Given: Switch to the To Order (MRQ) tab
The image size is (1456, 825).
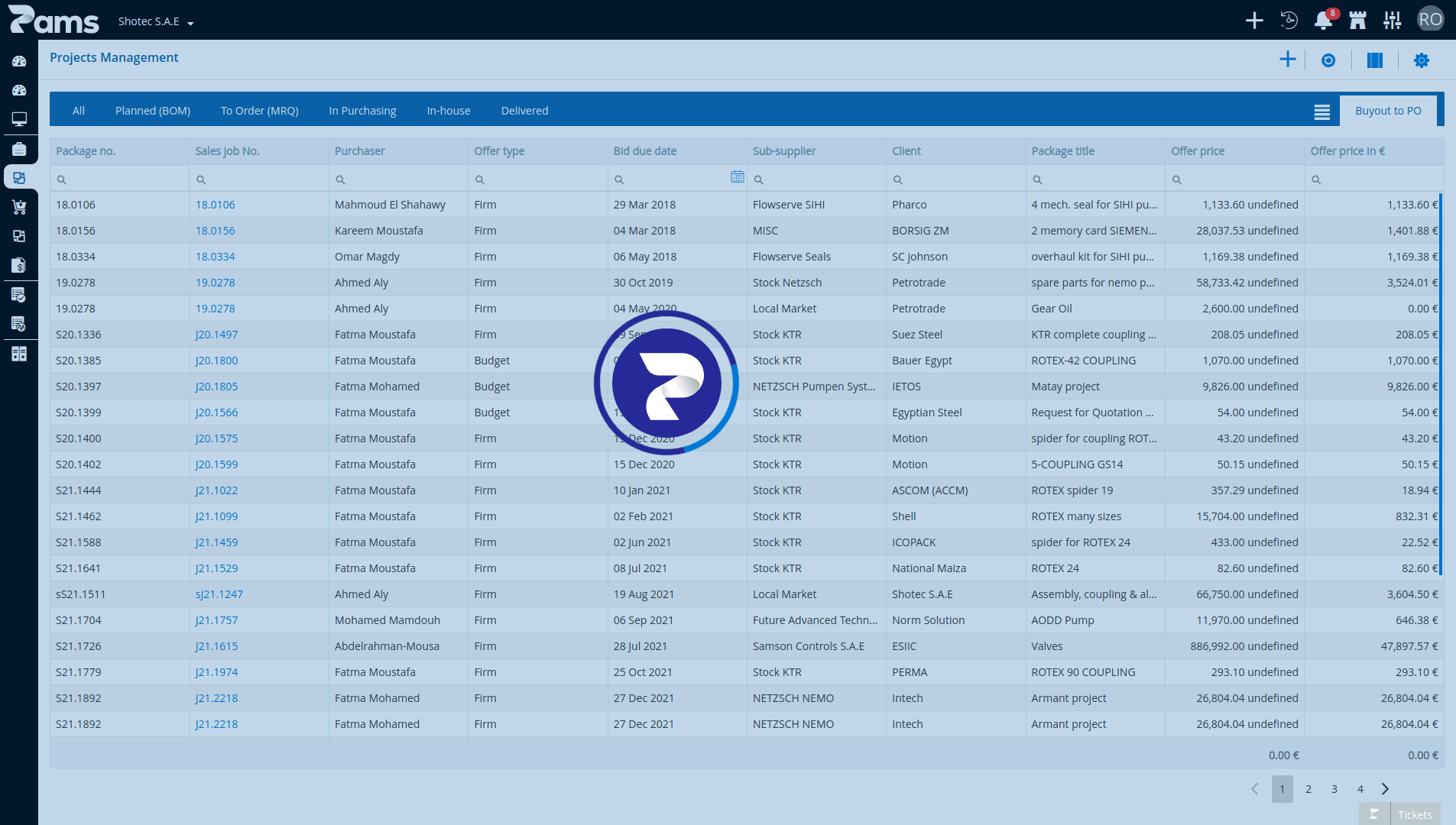Looking at the screenshot, I should [260, 111].
